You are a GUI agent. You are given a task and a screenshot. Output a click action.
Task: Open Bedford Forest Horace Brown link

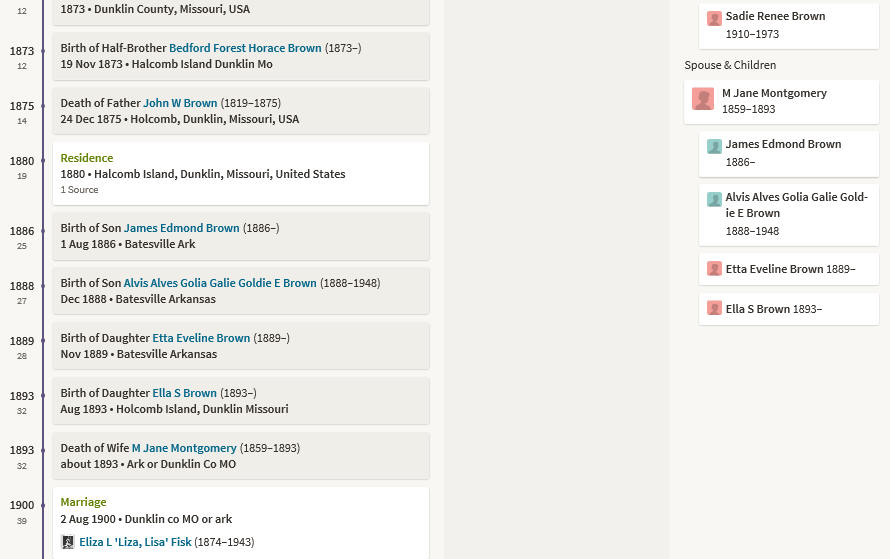245,48
